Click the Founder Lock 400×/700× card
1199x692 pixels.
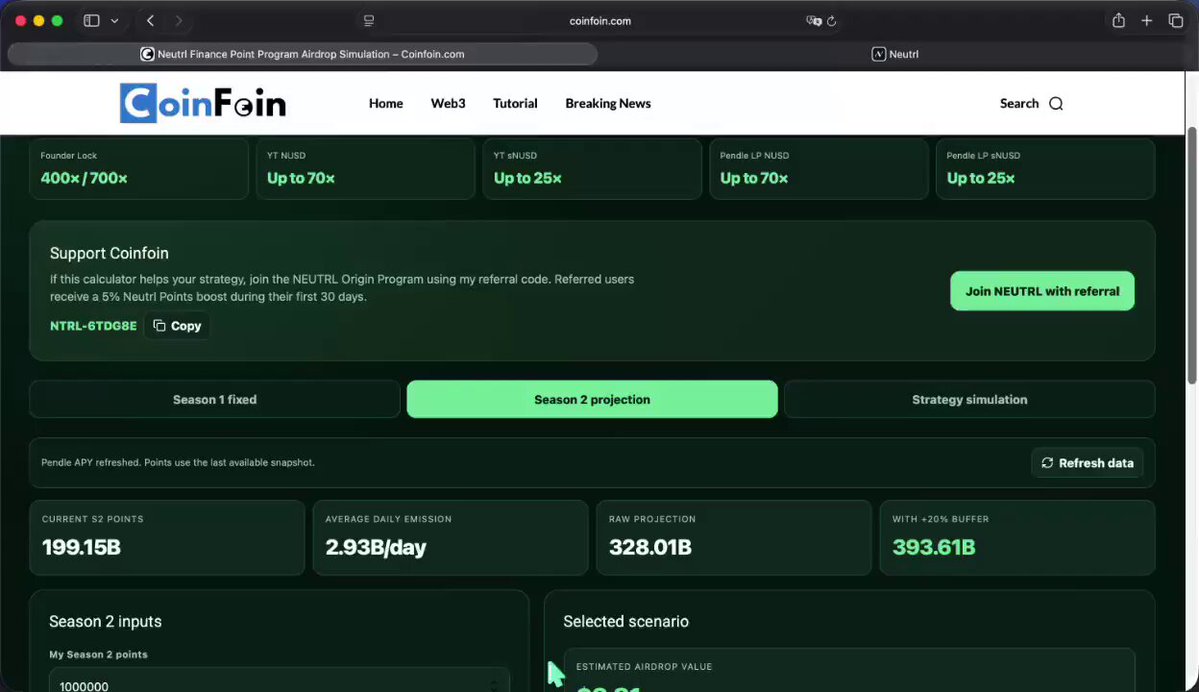(x=139, y=168)
